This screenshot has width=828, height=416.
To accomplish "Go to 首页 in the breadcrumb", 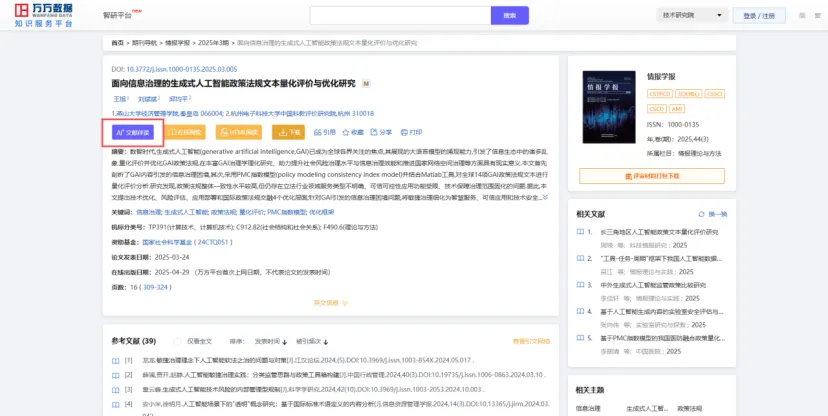I will tap(117, 44).
